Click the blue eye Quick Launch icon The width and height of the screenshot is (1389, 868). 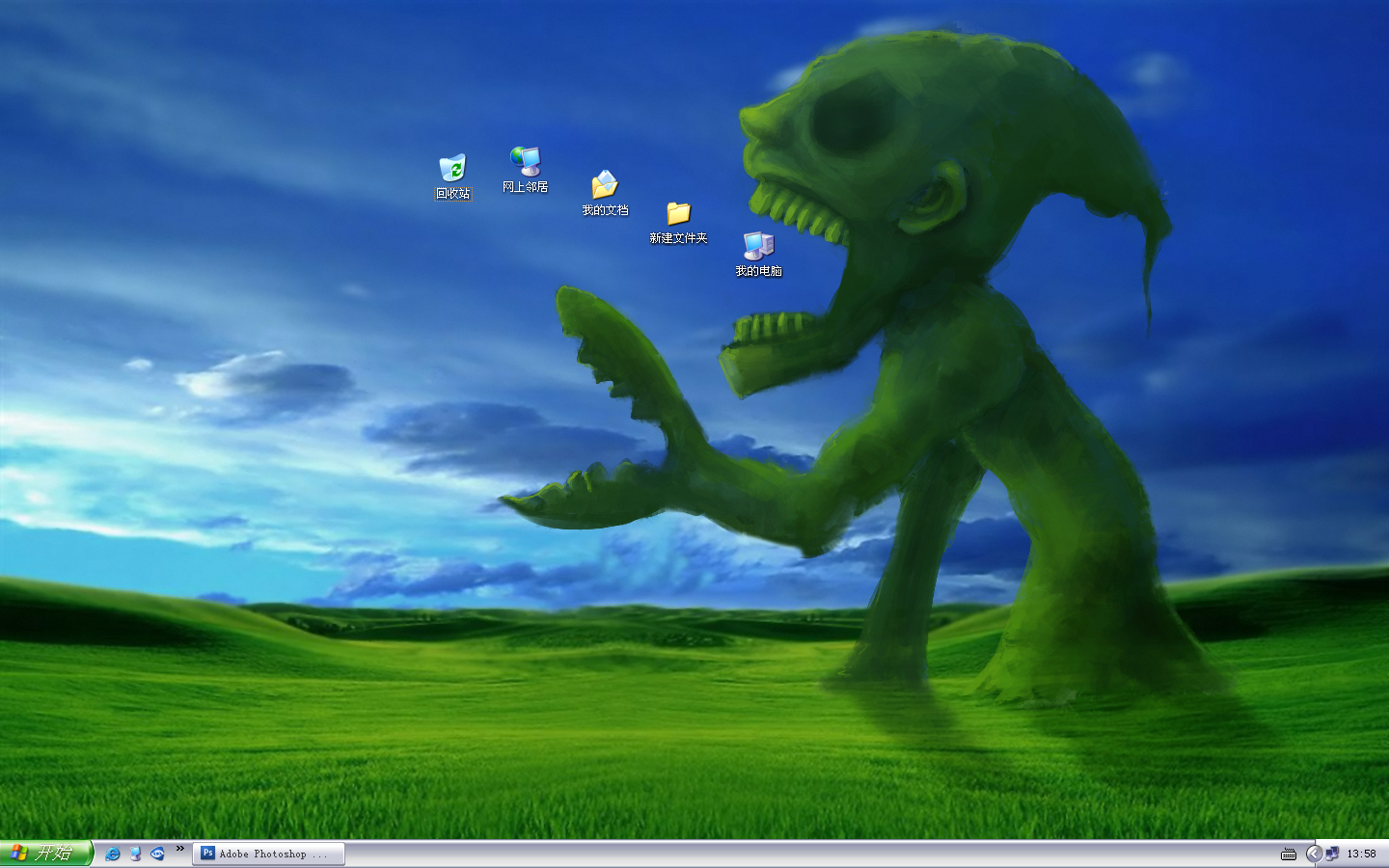pyautogui.click(x=157, y=854)
